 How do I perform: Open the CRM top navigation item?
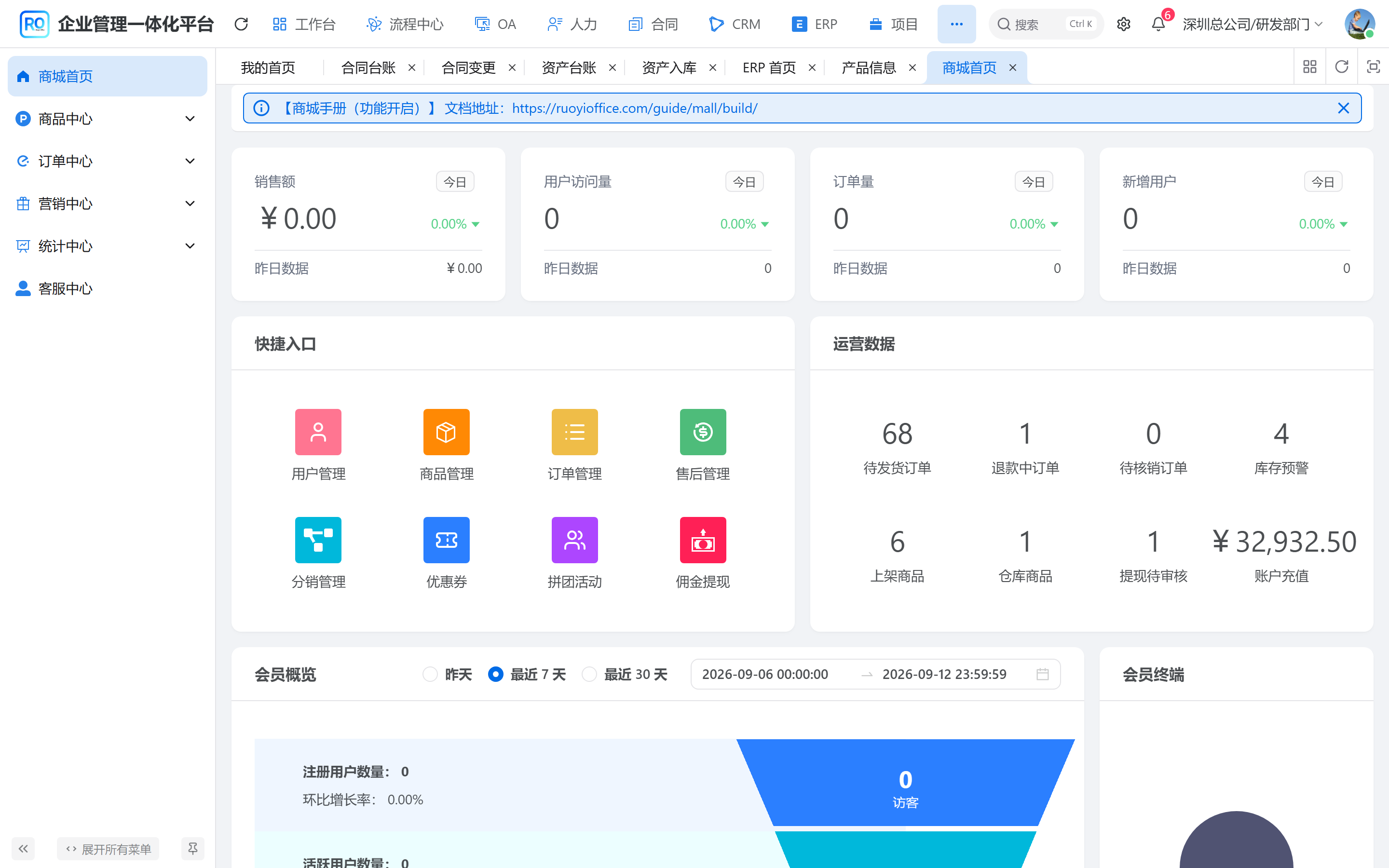[x=735, y=24]
